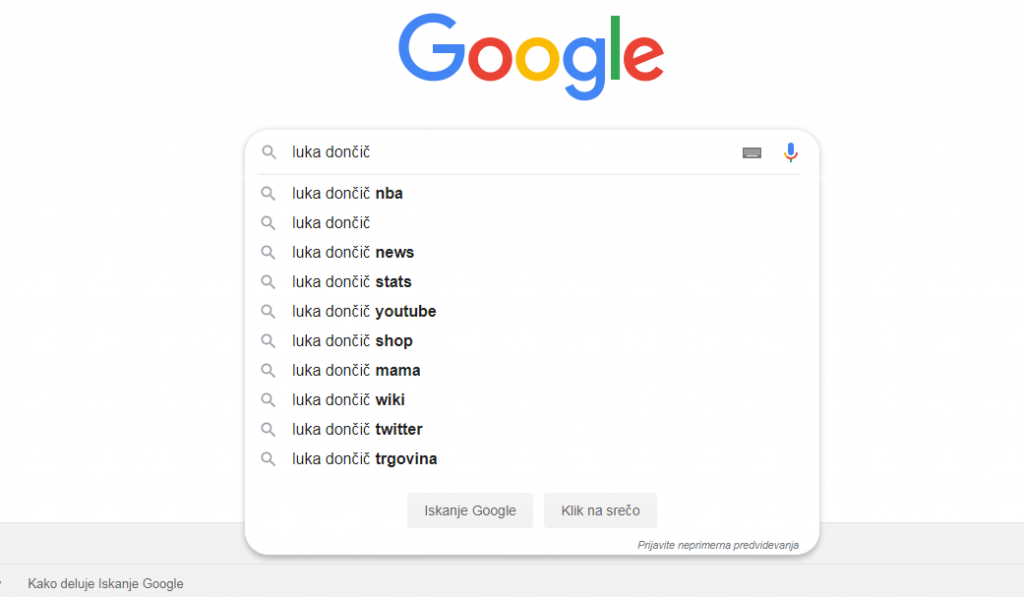Viewport: 1024px width, 597px height.
Task: Click the magnifier icon beside 'luka dončič trgovina'
Action: coord(268,459)
